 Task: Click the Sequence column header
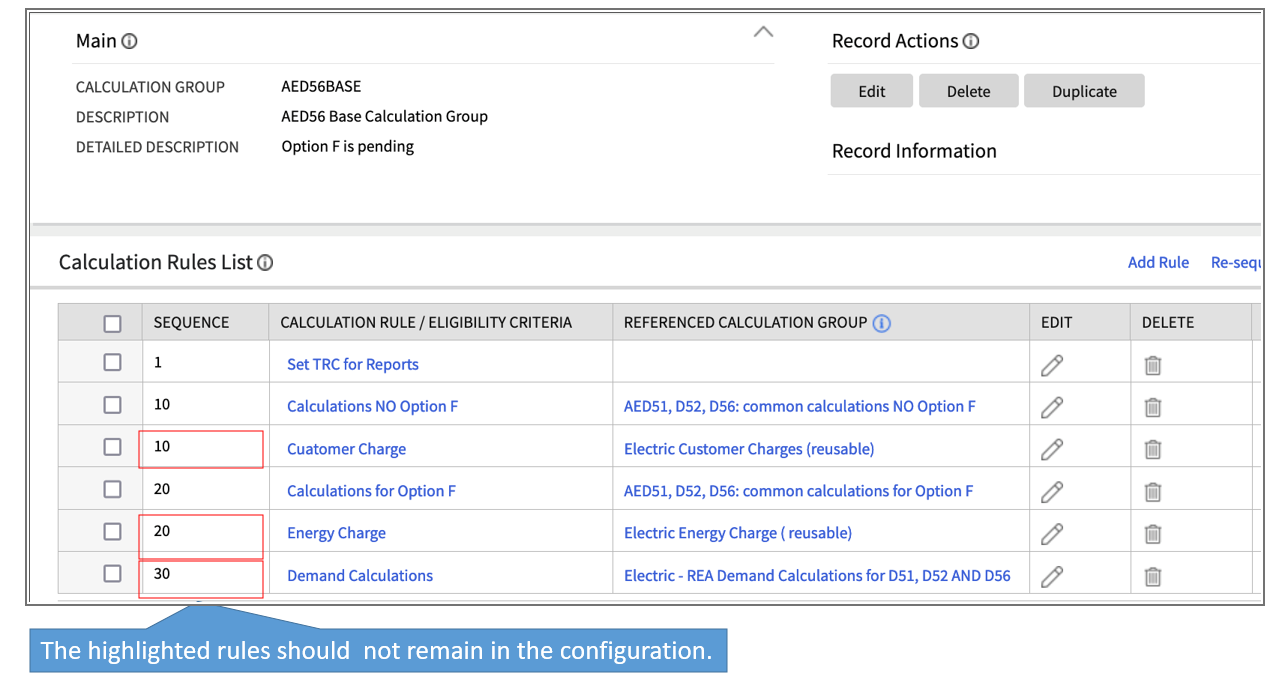pyautogui.click(x=191, y=323)
